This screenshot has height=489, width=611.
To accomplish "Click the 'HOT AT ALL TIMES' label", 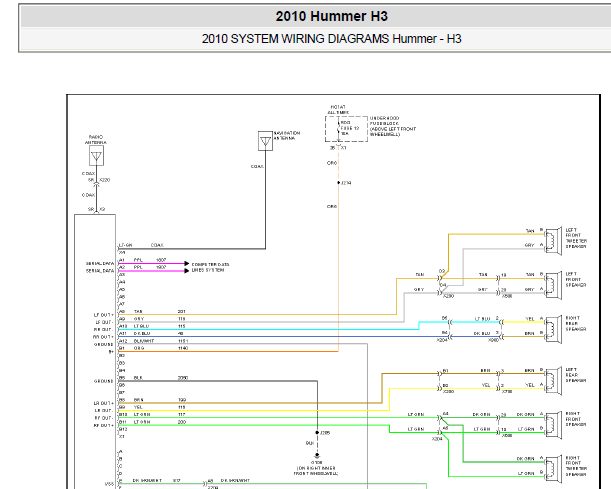I will click(338, 109).
